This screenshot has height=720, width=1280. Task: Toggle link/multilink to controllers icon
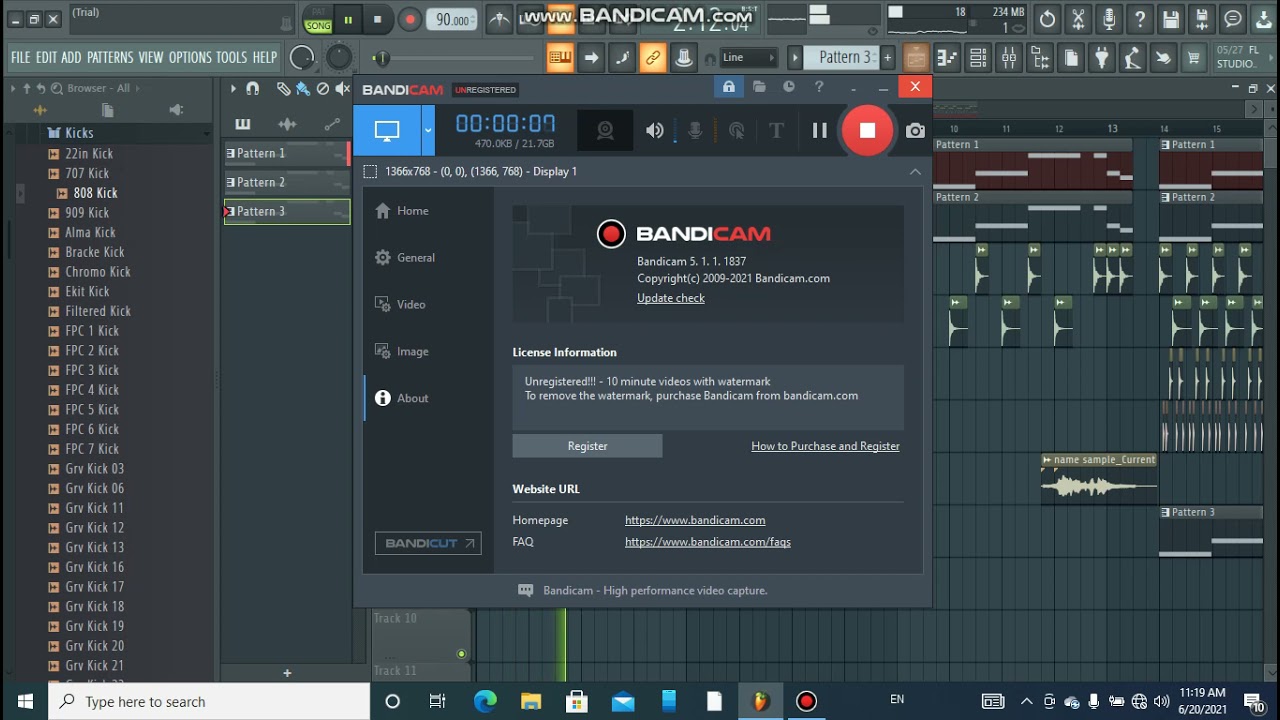tap(653, 58)
